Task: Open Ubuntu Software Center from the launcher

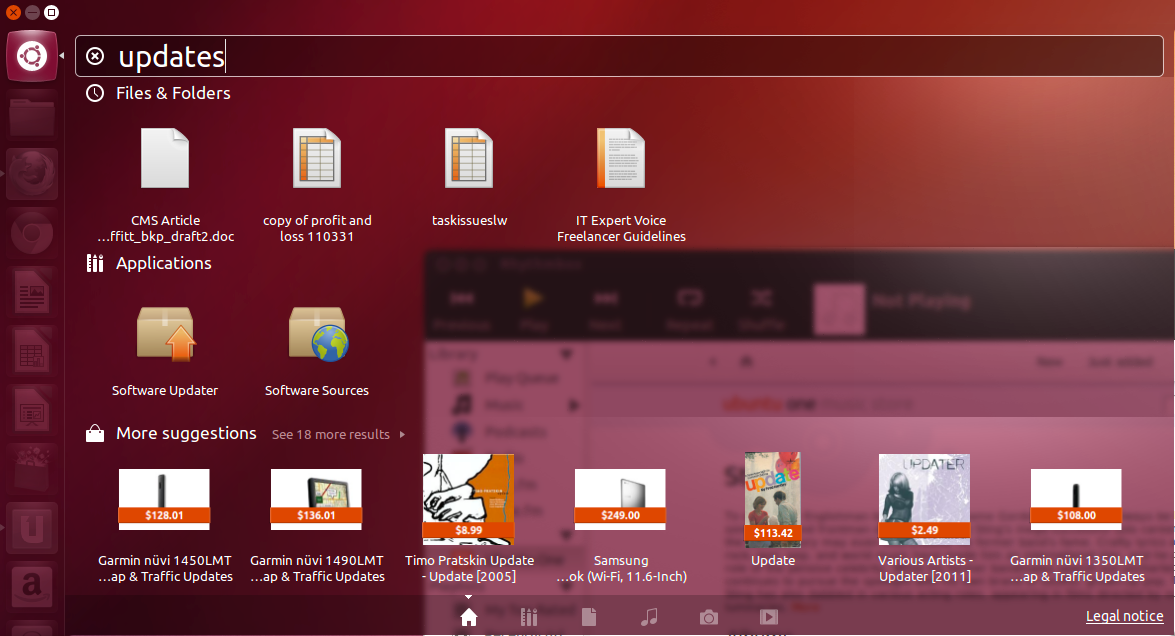Action: pyautogui.click(x=31, y=469)
